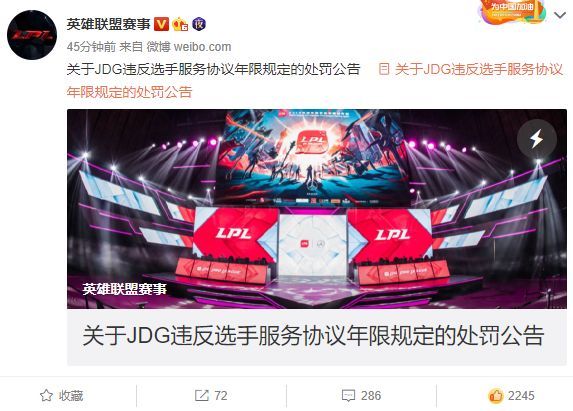The height and width of the screenshot is (411, 573).
Task: Open the orange JDG article link
Action: (314, 80)
